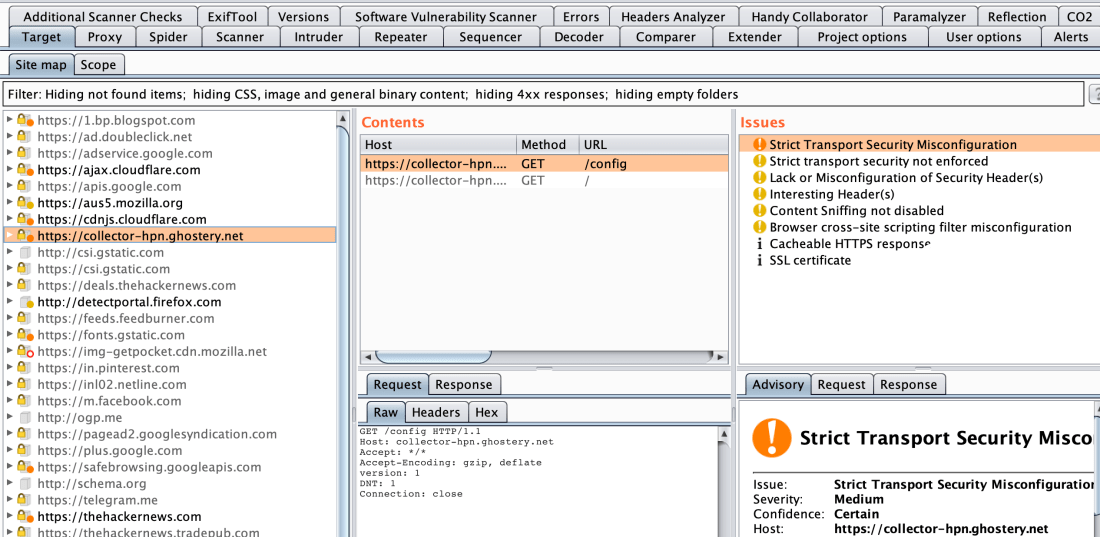
Task: Click the warning icon for Interesting Header(s) issue
Action: pos(759,194)
